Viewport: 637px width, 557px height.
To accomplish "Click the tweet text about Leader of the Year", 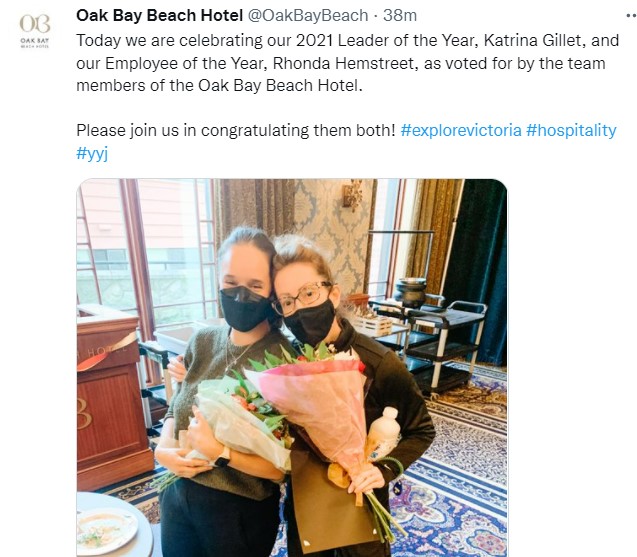I will pyautogui.click(x=347, y=63).
